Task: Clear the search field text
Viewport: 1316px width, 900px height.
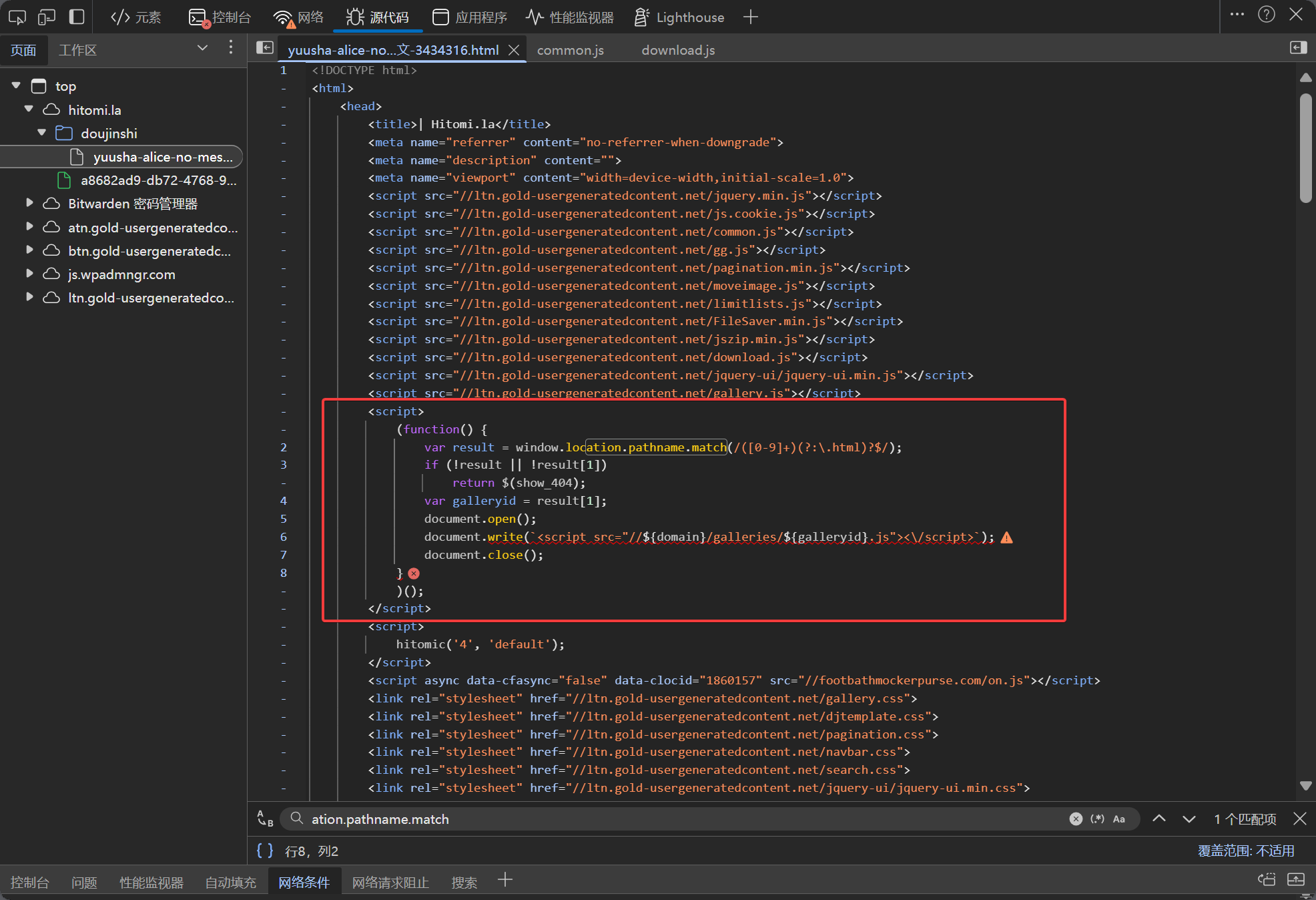Action: click(1076, 819)
